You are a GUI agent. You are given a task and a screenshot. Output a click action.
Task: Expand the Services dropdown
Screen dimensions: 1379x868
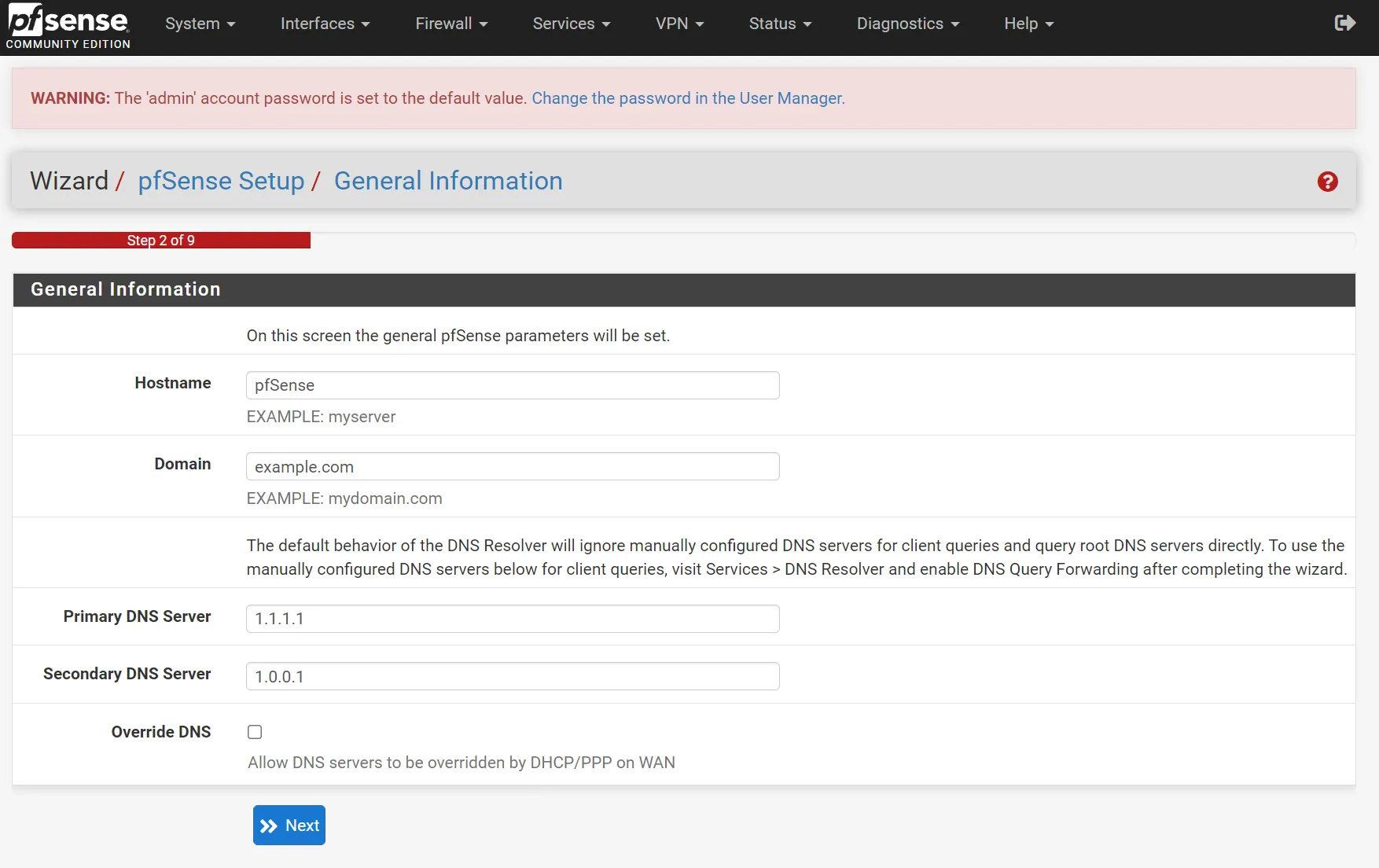[570, 24]
